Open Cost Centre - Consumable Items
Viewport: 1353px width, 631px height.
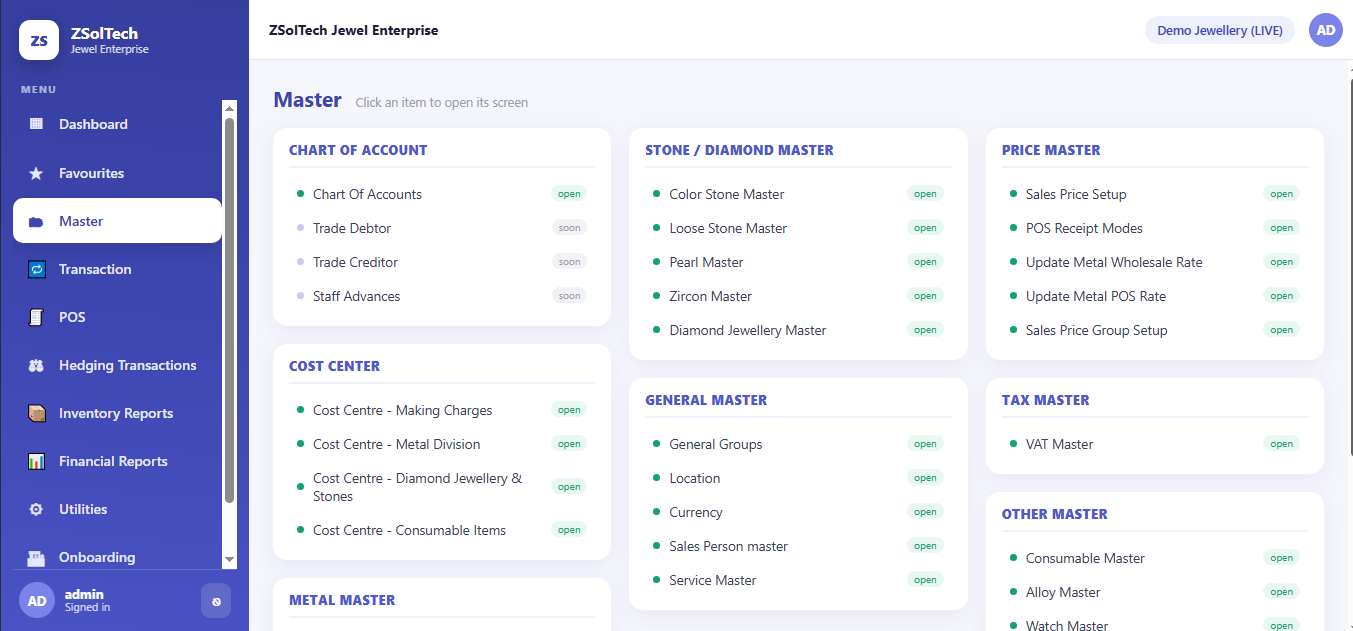(441, 530)
